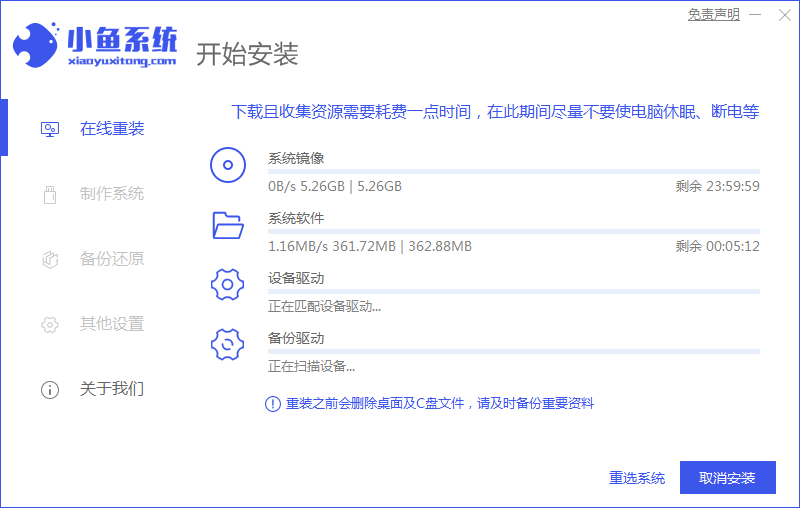This screenshot has height=508, width=800.
Task: Click the 关于我们 info circle icon
Action: pyautogui.click(x=50, y=390)
